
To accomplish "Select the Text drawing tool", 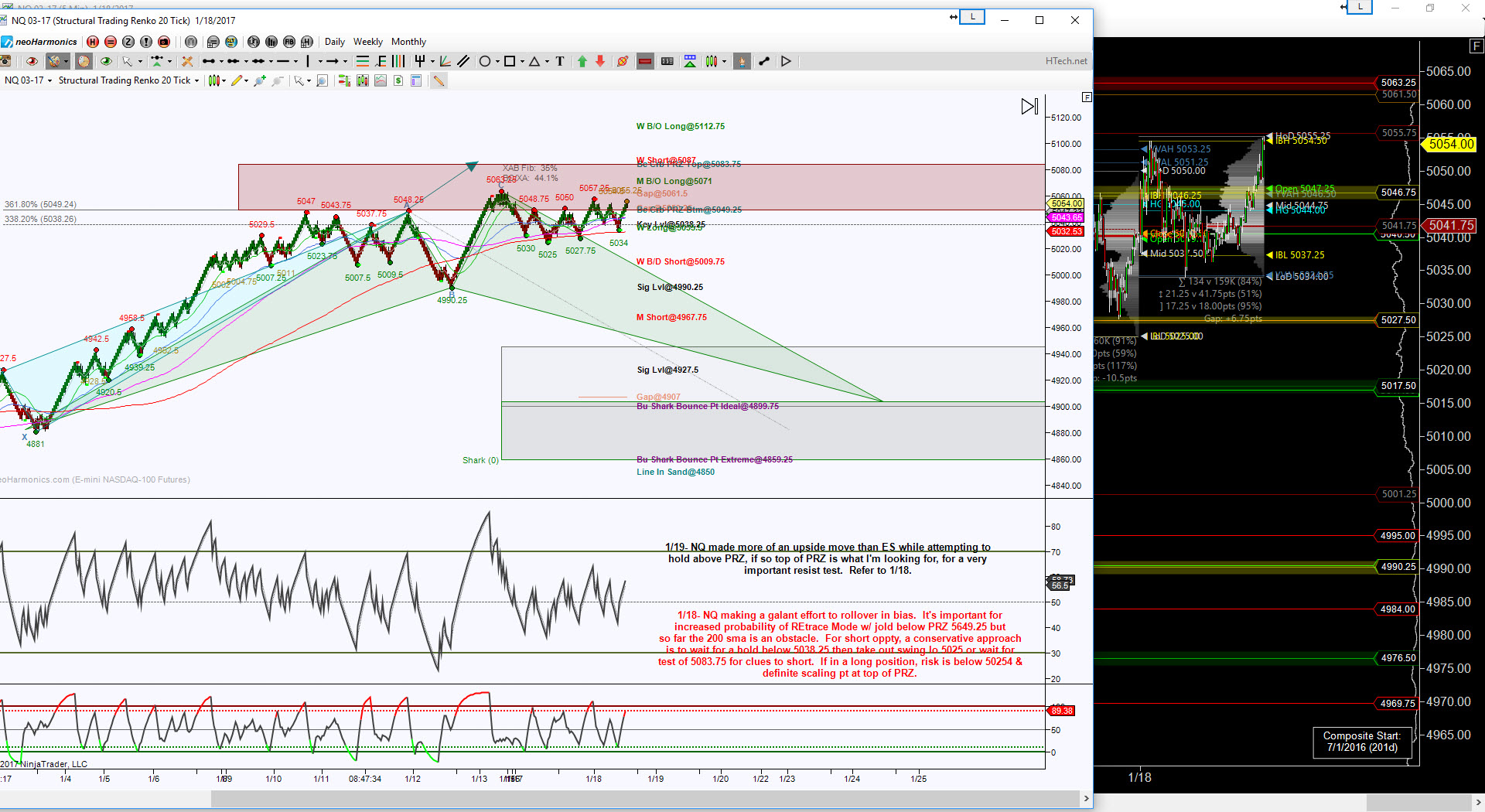I will point(560,61).
